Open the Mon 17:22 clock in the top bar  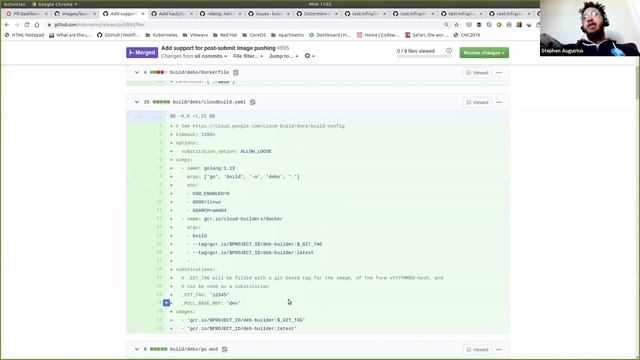click(320, 4)
